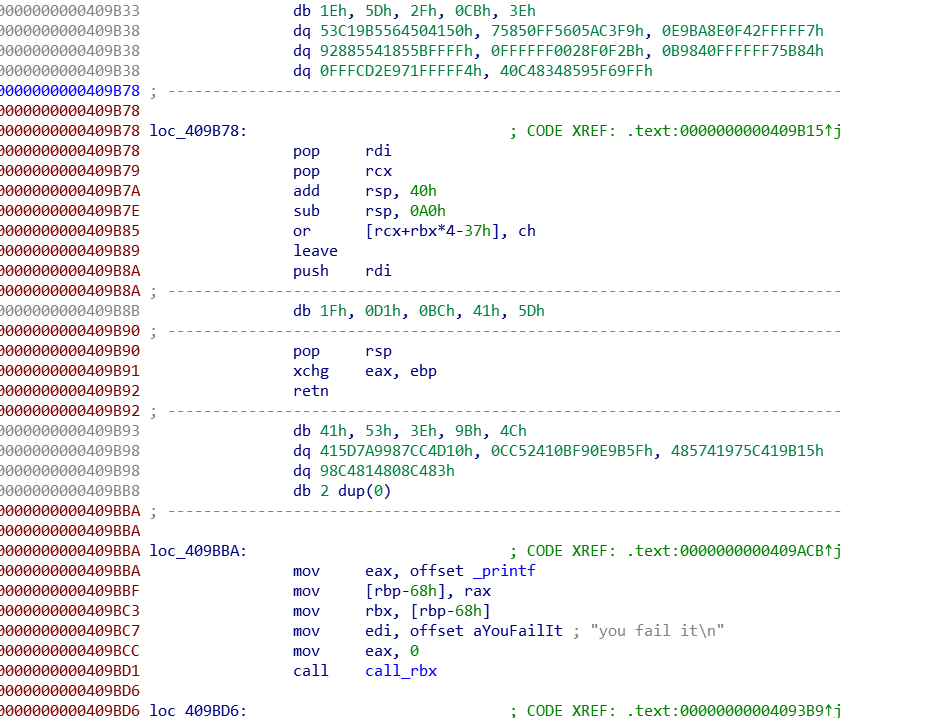This screenshot has height=718, width=932.
Task: Select the leave instruction
Action: [315, 251]
